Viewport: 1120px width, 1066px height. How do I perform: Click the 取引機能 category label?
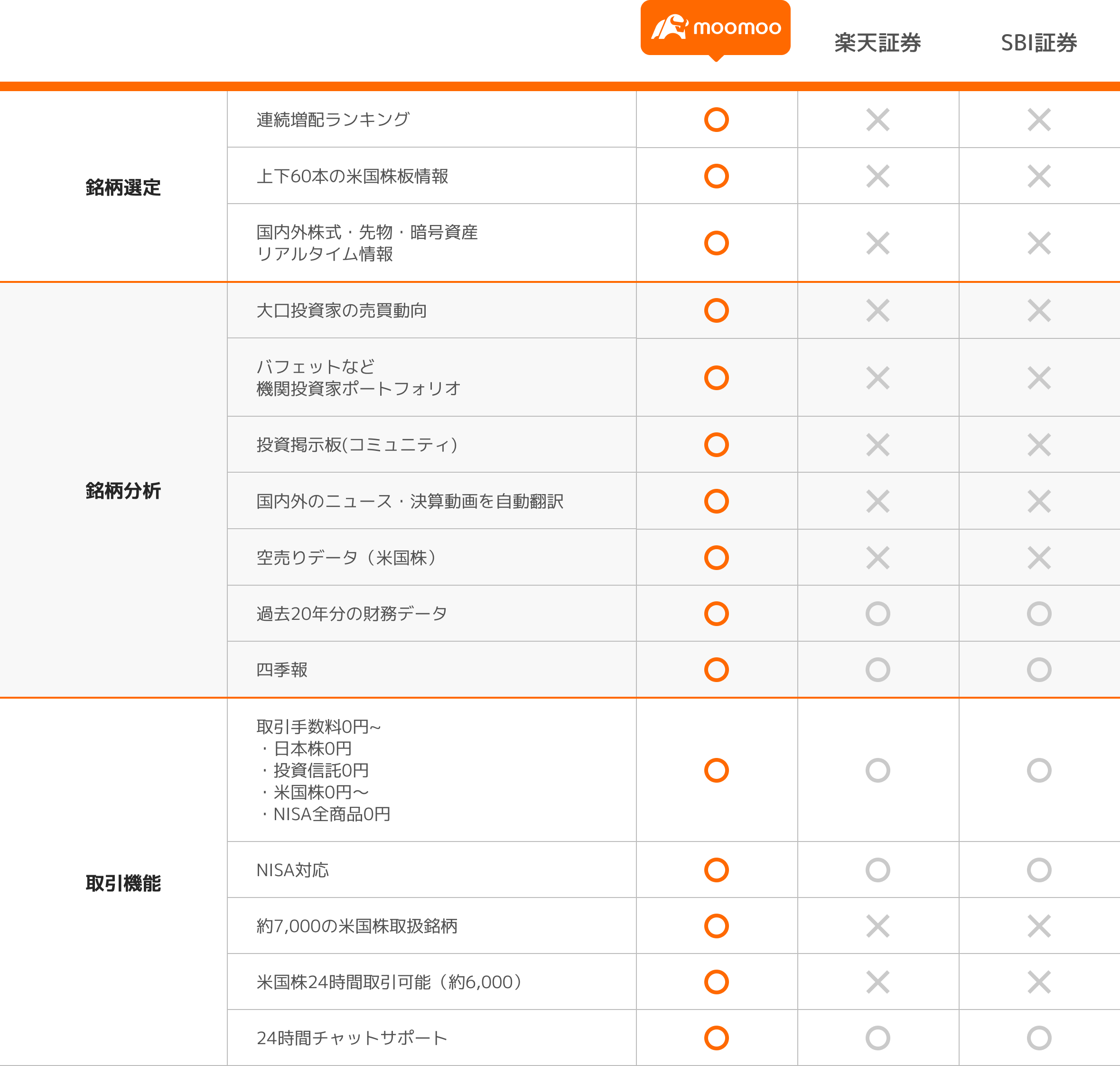[x=123, y=884]
